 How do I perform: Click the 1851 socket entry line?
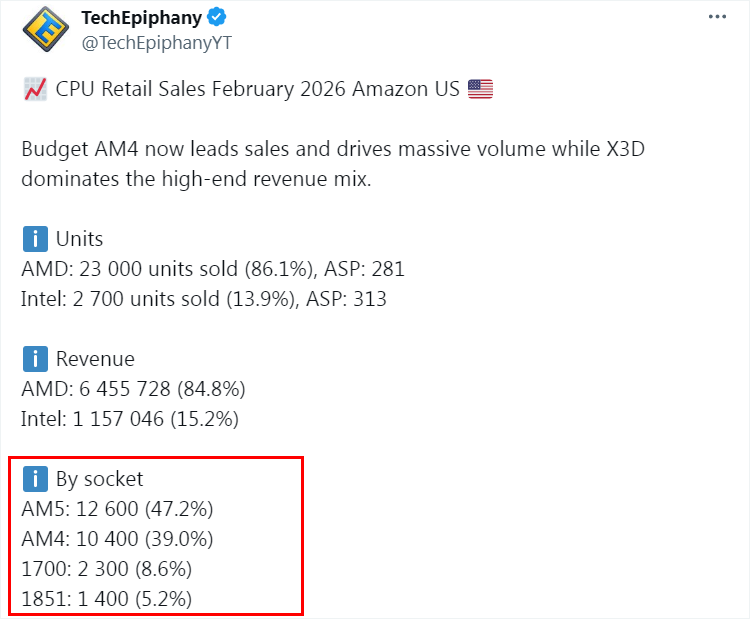[106, 599]
